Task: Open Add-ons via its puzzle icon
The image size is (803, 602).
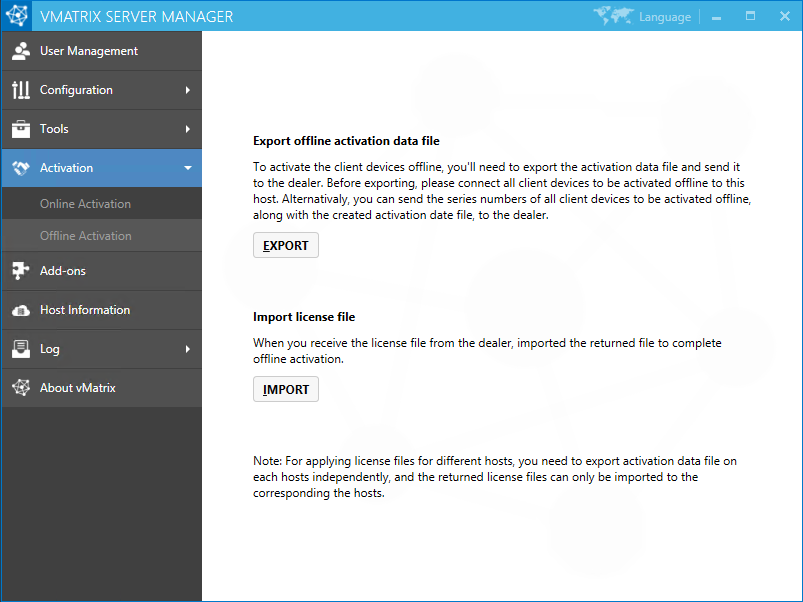Action: tap(21, 271)
